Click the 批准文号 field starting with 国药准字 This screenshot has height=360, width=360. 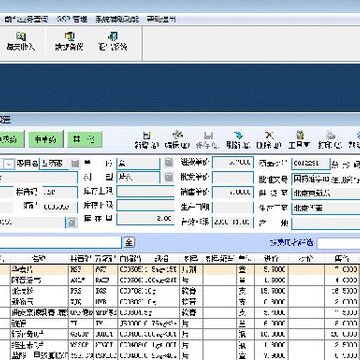point(311,179)
